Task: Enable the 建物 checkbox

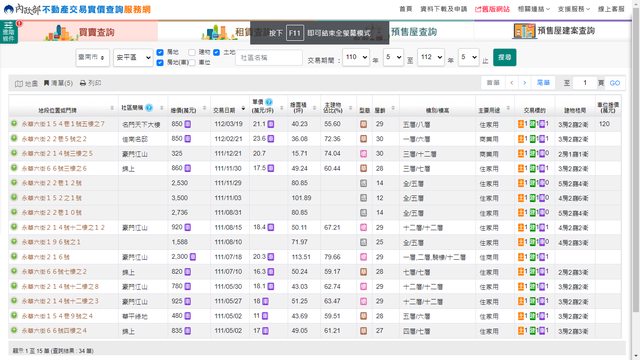Action: coord(192,52)
